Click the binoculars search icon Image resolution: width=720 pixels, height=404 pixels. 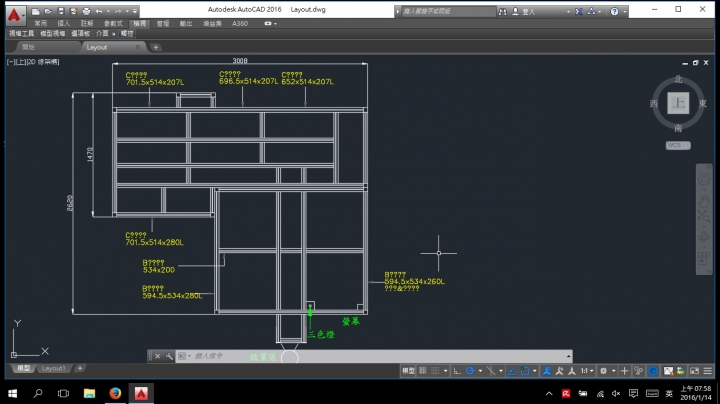click(503, 11)
